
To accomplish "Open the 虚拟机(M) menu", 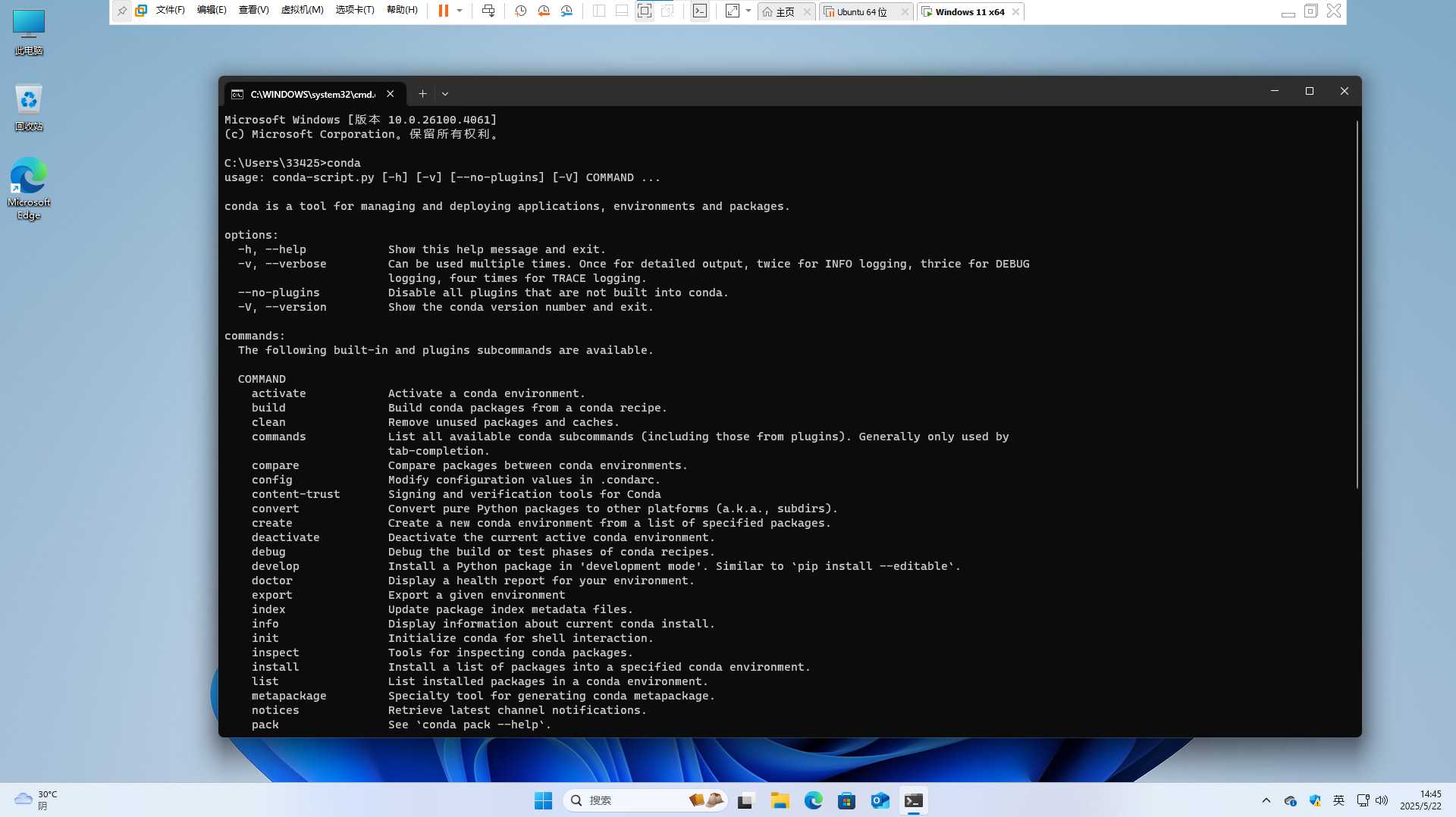I will (302, 11).
